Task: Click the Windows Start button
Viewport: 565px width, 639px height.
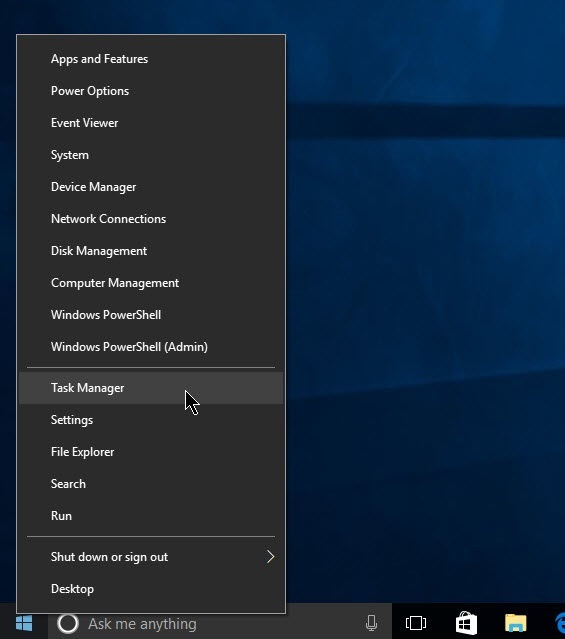Action: [24, 624]
